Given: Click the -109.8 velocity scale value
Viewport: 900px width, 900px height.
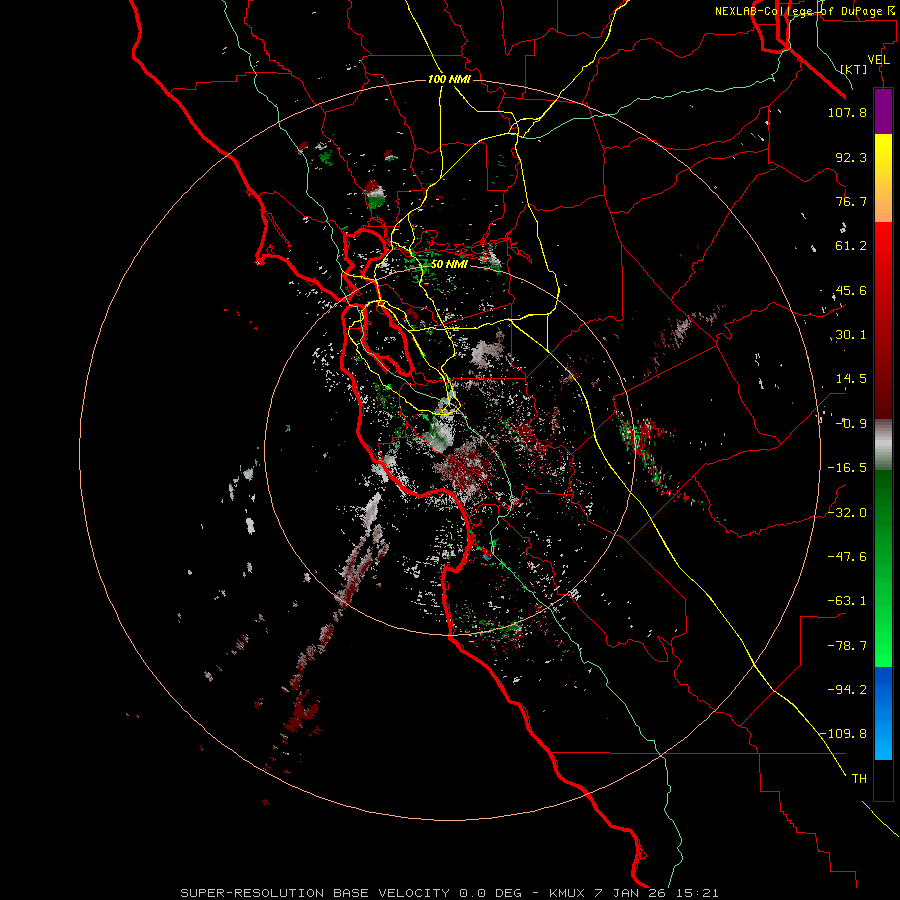Looking at the screenshot, I should click(x=844, y=734).
